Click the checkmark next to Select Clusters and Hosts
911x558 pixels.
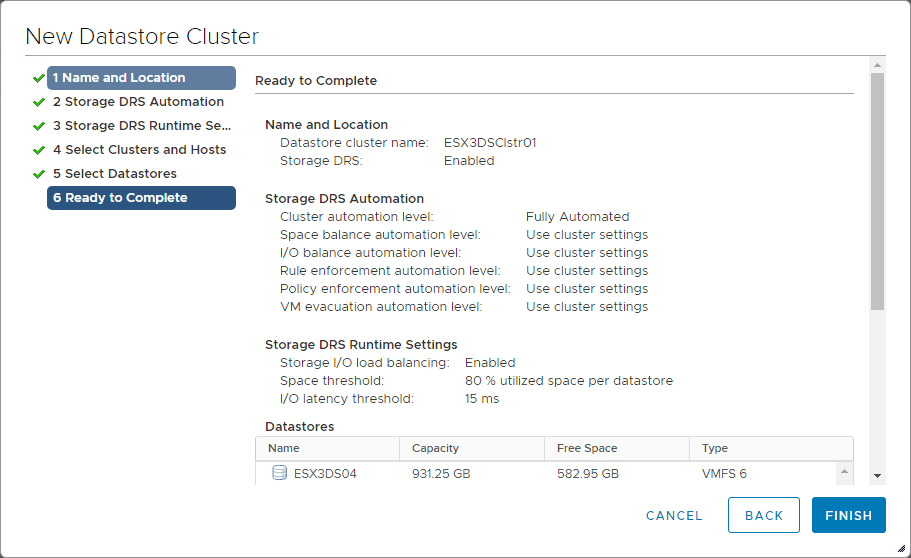click(38, 150)
